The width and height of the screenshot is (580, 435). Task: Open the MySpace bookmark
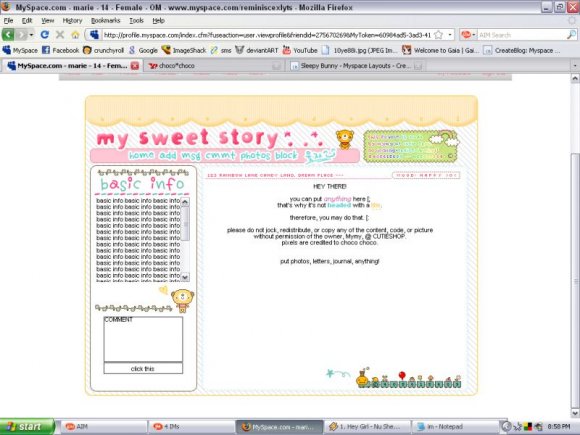pos(20,50)
